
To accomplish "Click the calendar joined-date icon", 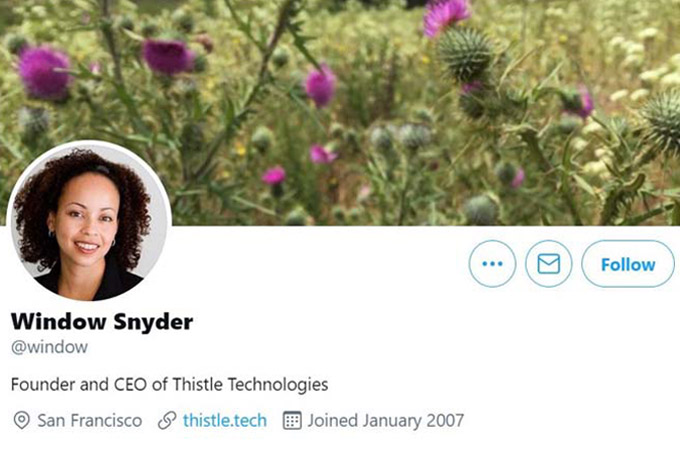I will point(292,421).
